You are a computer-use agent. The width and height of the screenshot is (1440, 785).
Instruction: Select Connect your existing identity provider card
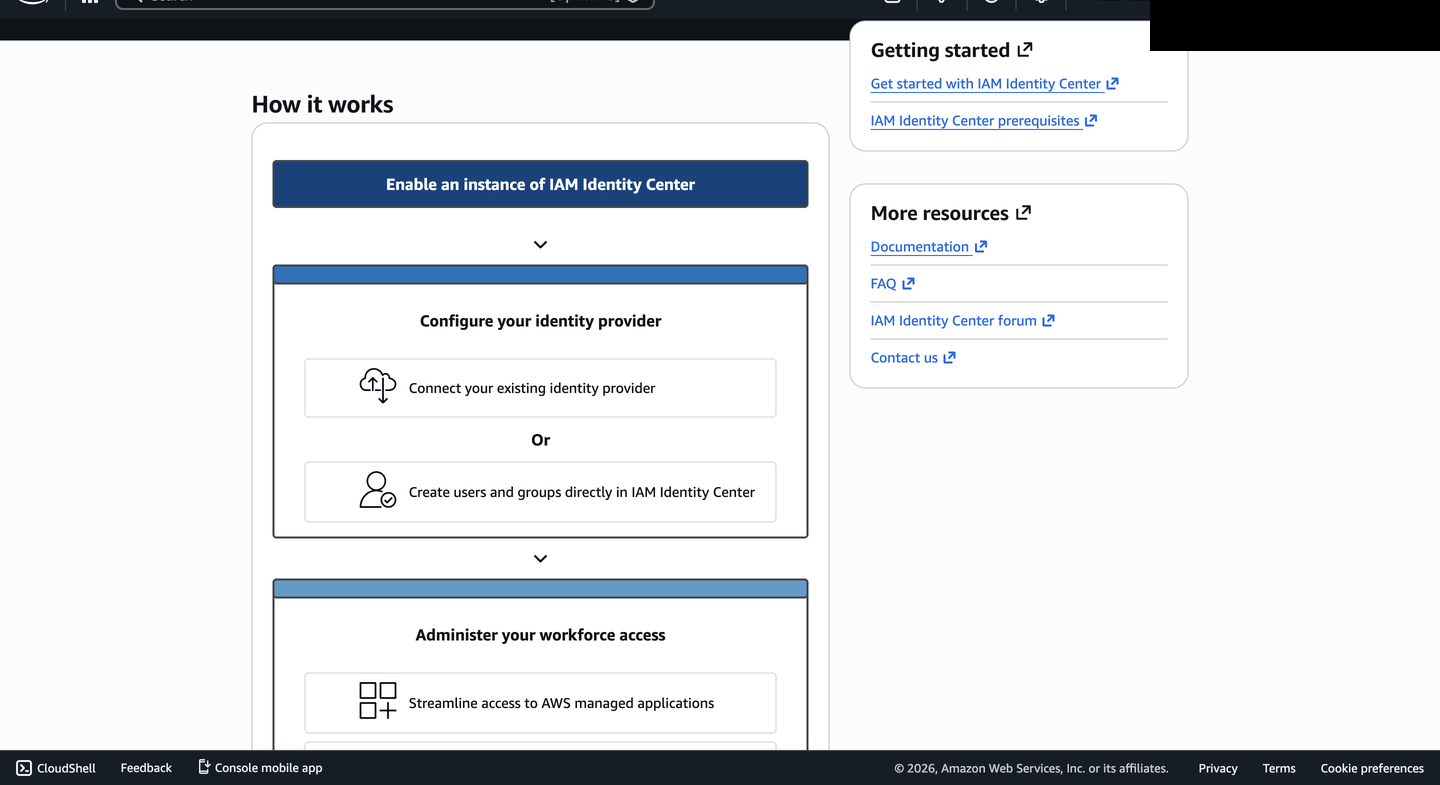(x=540, y=388)
